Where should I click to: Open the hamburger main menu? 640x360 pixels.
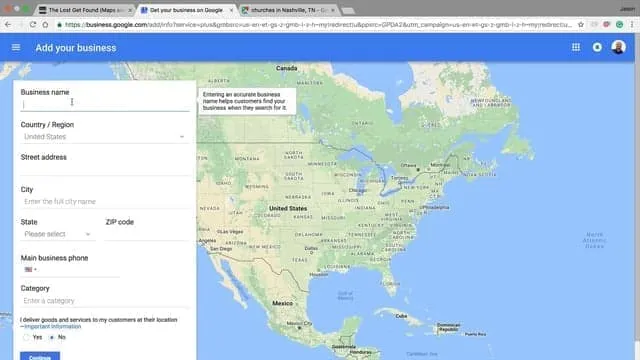coord(16,48)
